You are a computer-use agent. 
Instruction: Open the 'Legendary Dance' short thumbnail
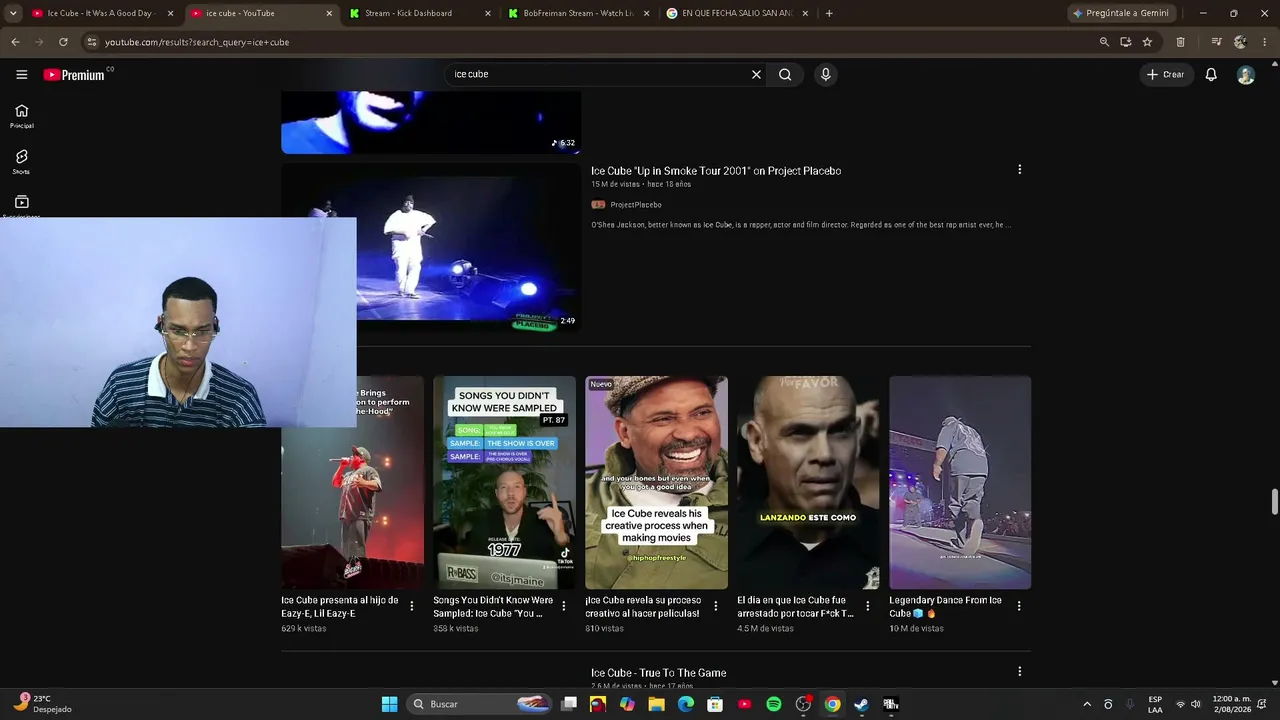click(960, 482)
